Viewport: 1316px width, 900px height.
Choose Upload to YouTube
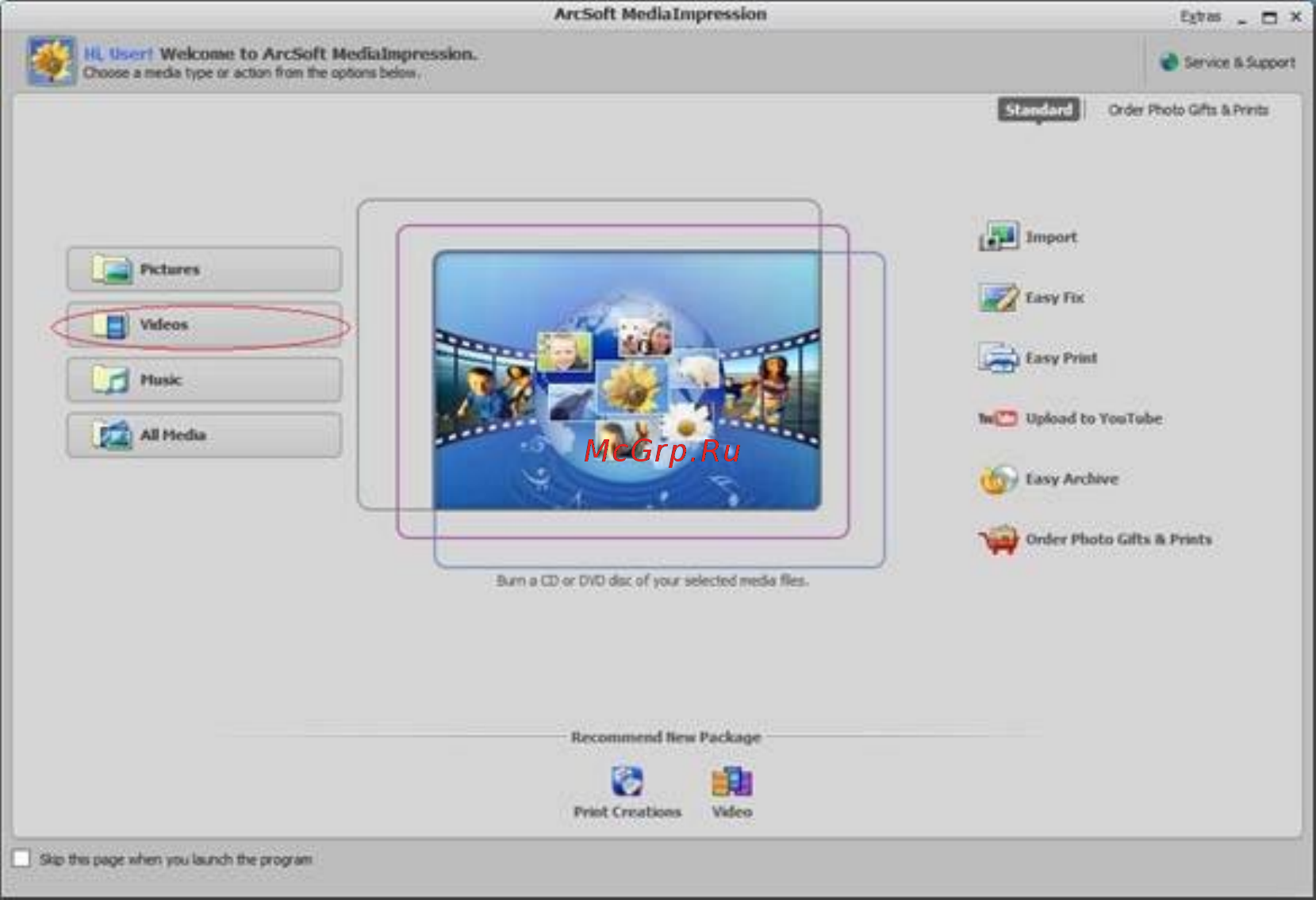(x=1094, y=418)
